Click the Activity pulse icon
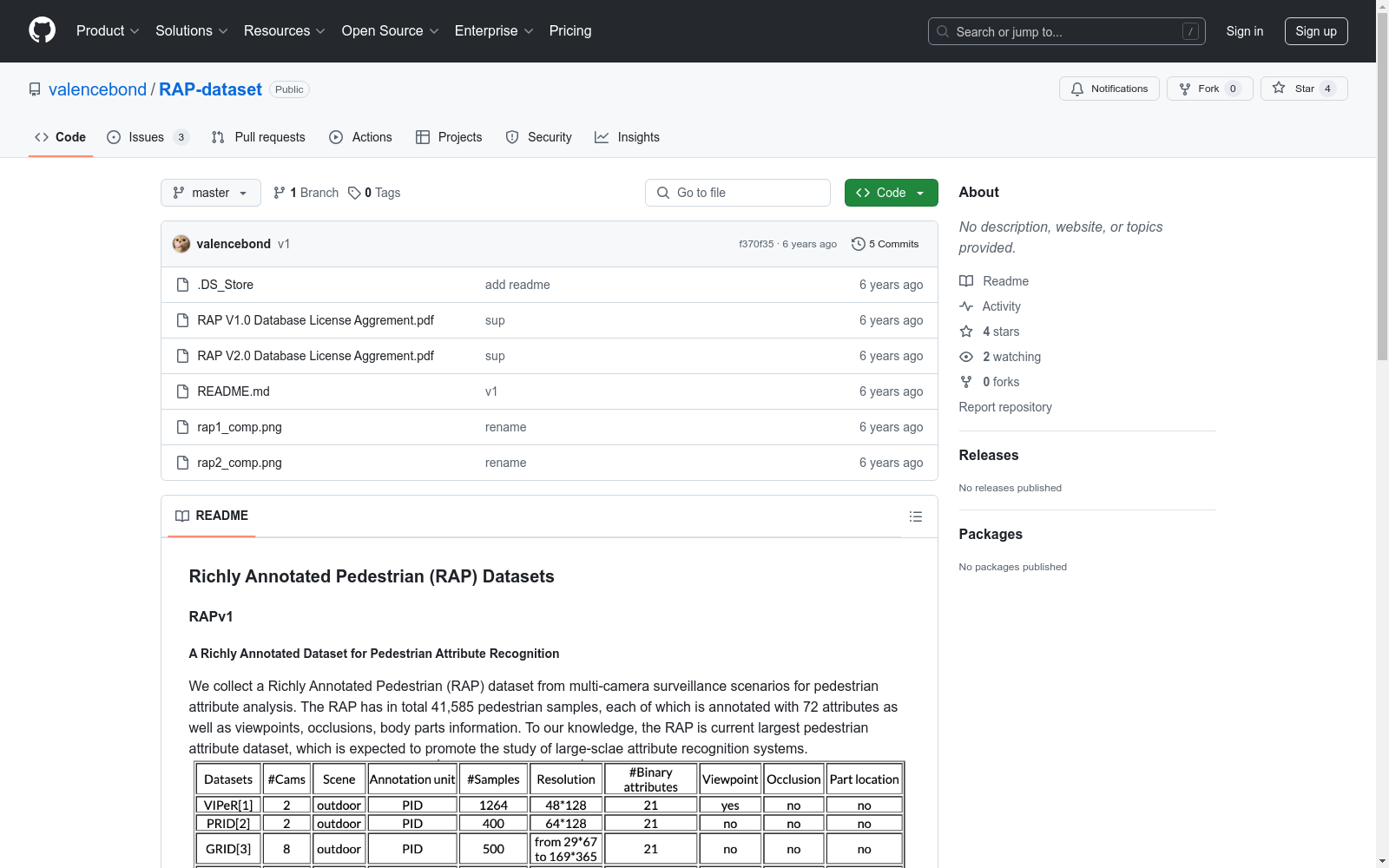The width and height of the screenshot is (1389, 868). (x=966, y=306)
